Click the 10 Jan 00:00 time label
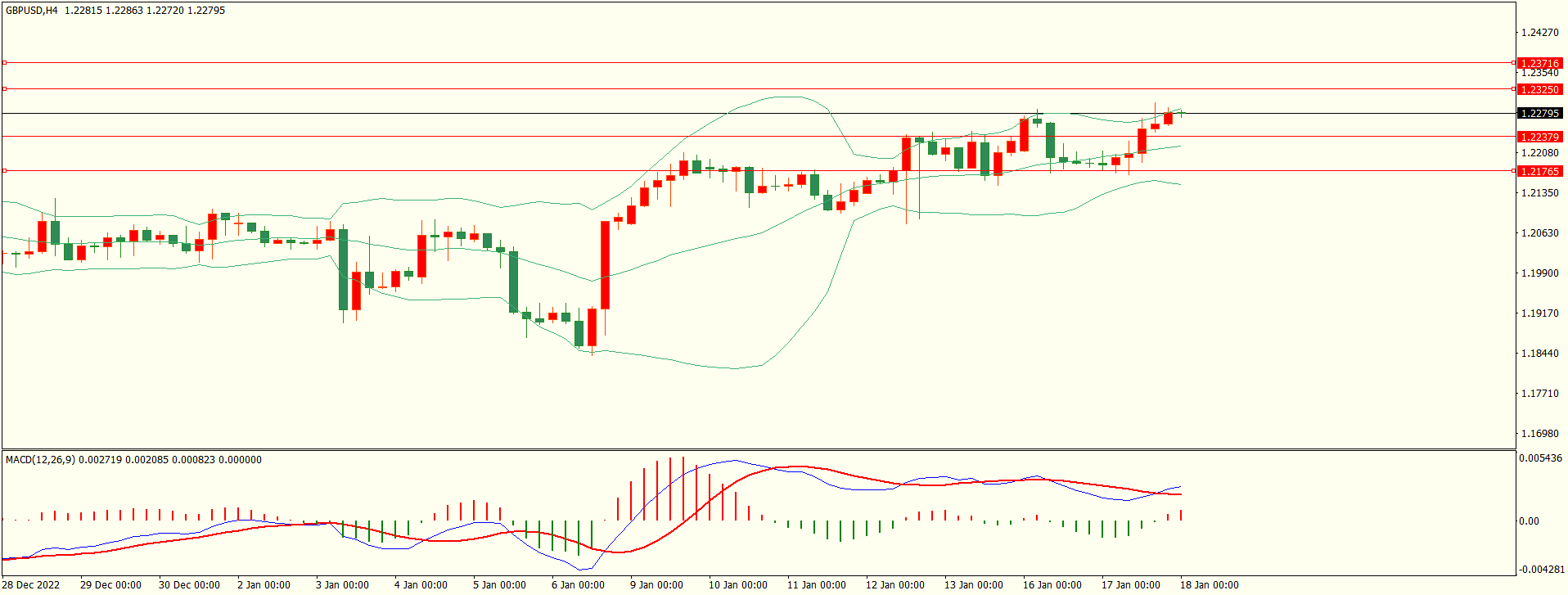 pos(738,585)
